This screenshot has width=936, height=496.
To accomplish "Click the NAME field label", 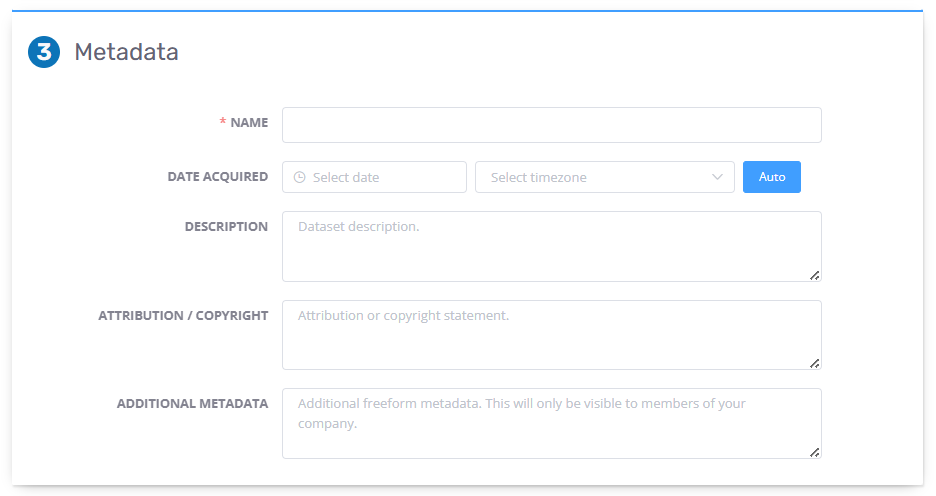I will tap(249, 122).
